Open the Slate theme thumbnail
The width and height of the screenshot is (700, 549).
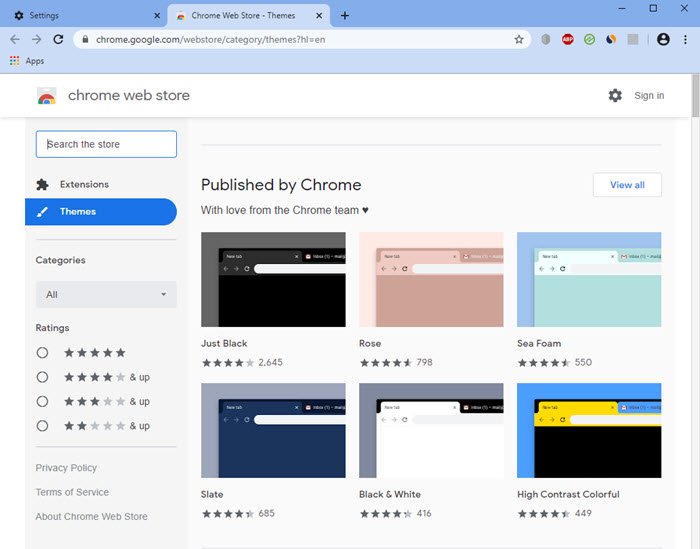pos(273,430)
